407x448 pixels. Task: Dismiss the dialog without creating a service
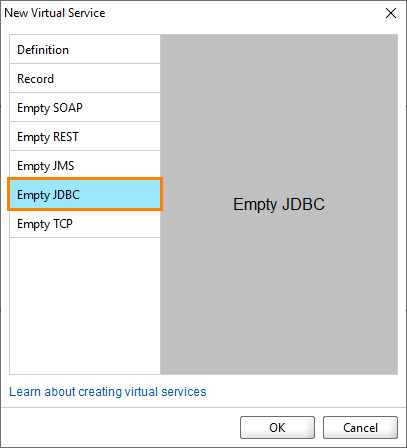point(360,427)
